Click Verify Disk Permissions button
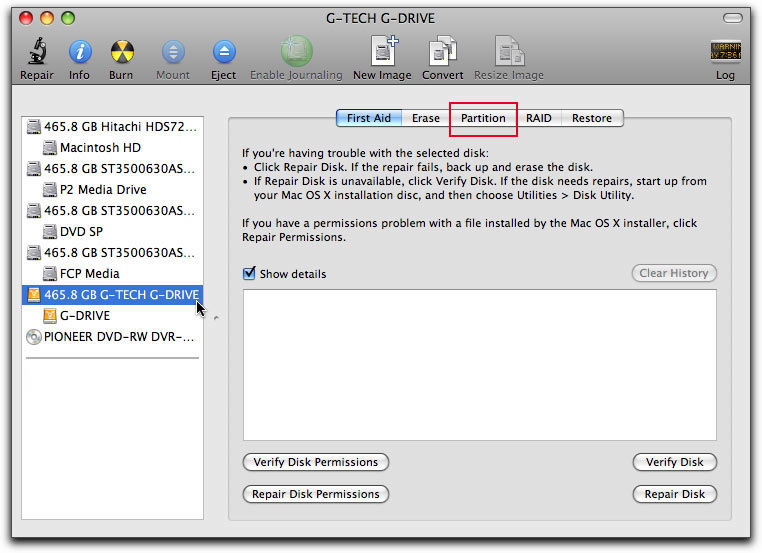762x553 pixels. pos(316,462)
